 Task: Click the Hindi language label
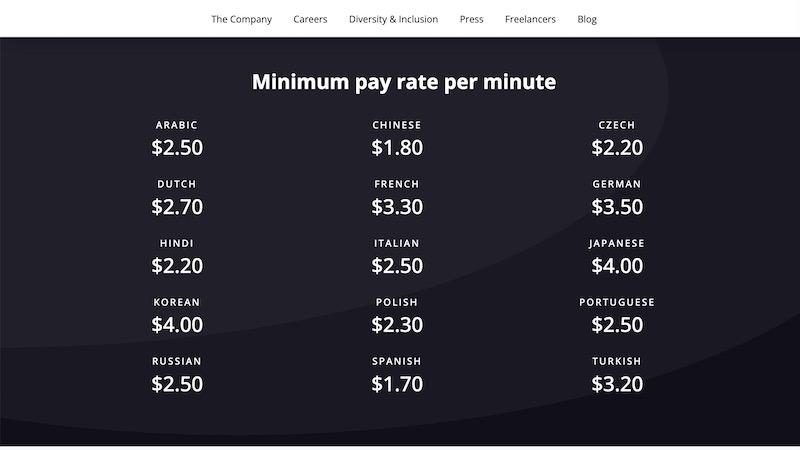point(177,243)
